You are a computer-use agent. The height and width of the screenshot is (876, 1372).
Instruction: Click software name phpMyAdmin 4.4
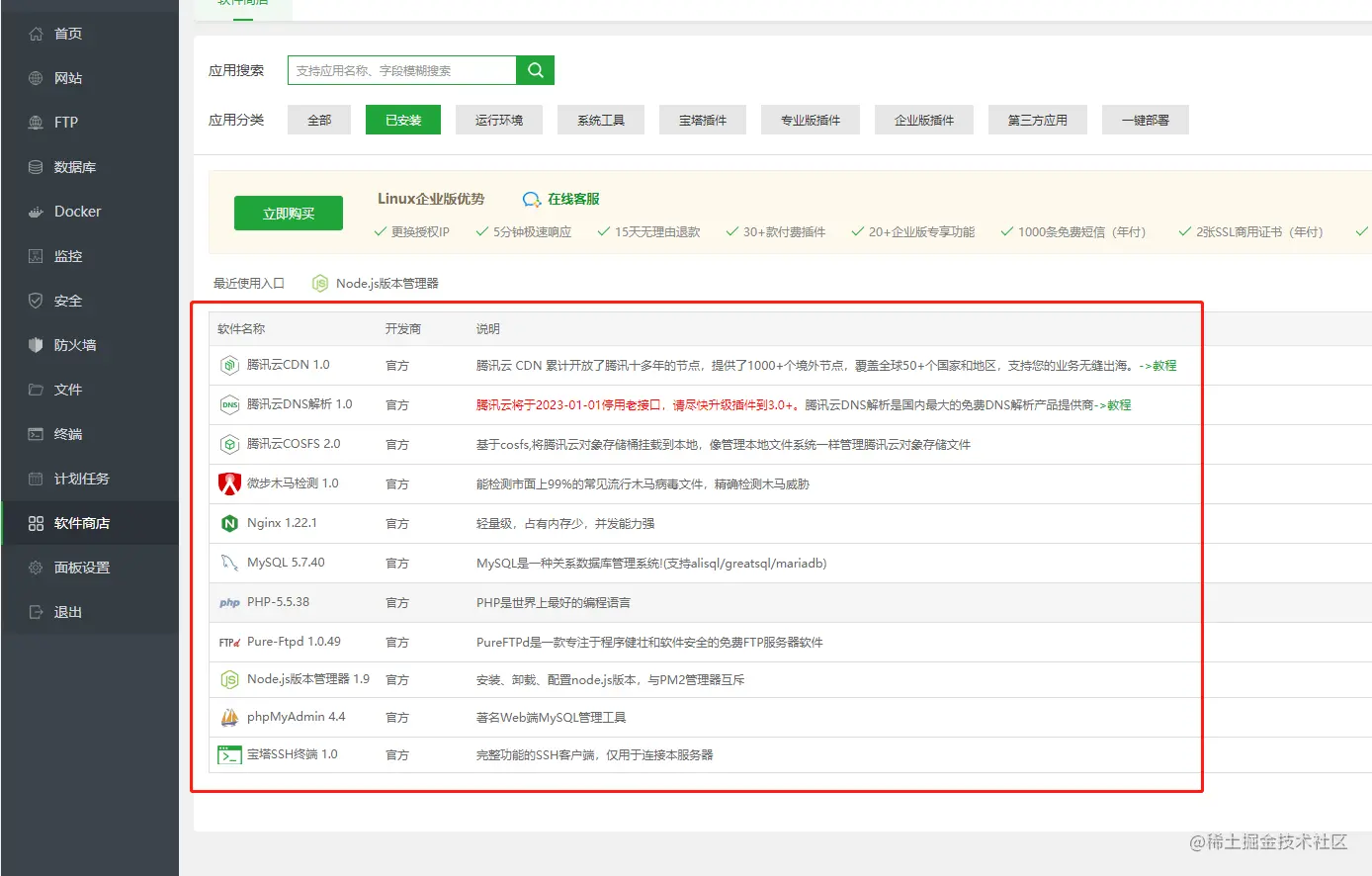point(297,717)
